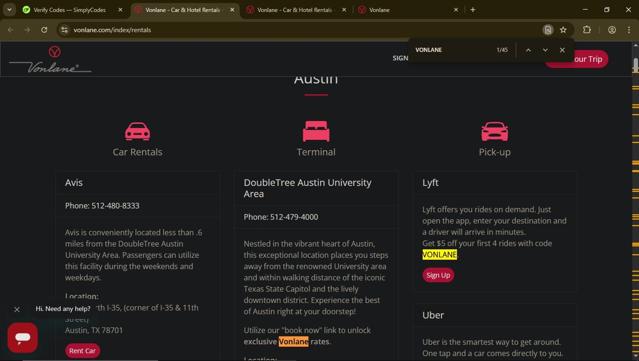Click the Terminal heading
The height and width of the screenshot is (361, 639).
pyautogui.click(x=316, y=152)
